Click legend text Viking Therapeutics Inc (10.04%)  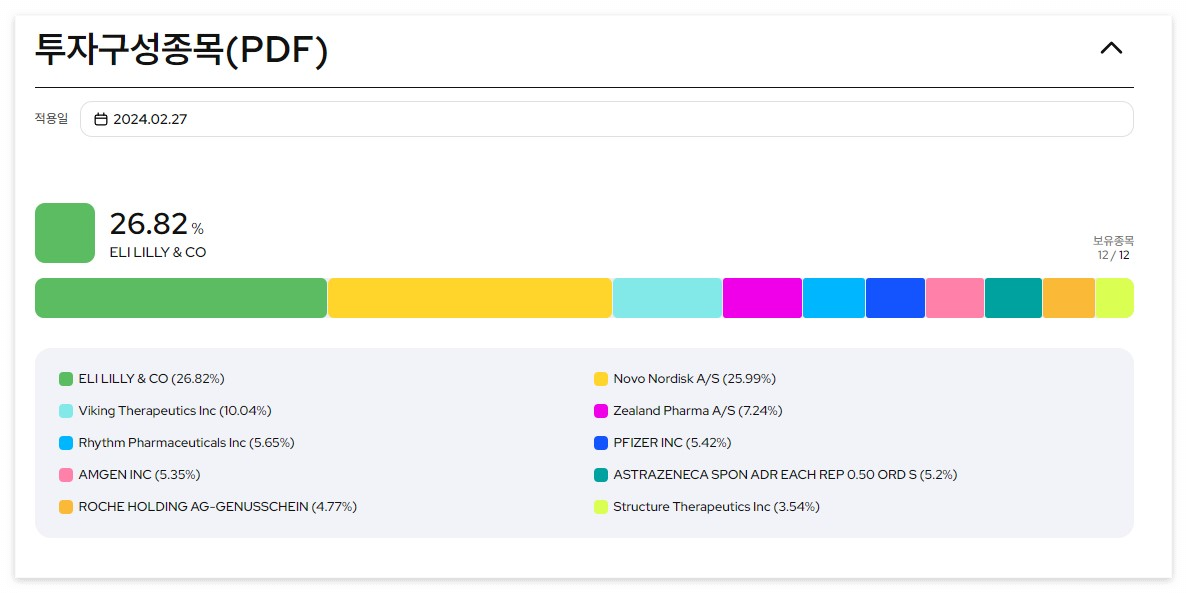pos(175,411)
